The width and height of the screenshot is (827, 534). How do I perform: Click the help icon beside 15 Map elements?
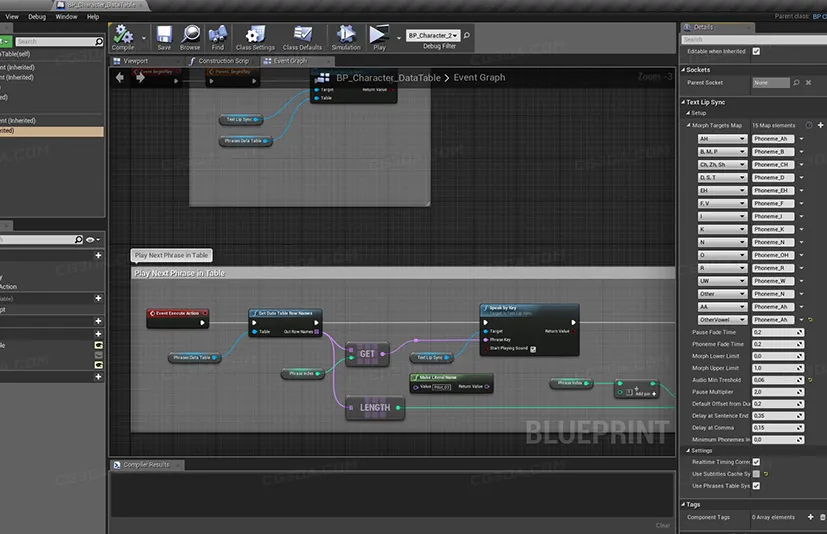pyautogui.click(x=809, y=125)
